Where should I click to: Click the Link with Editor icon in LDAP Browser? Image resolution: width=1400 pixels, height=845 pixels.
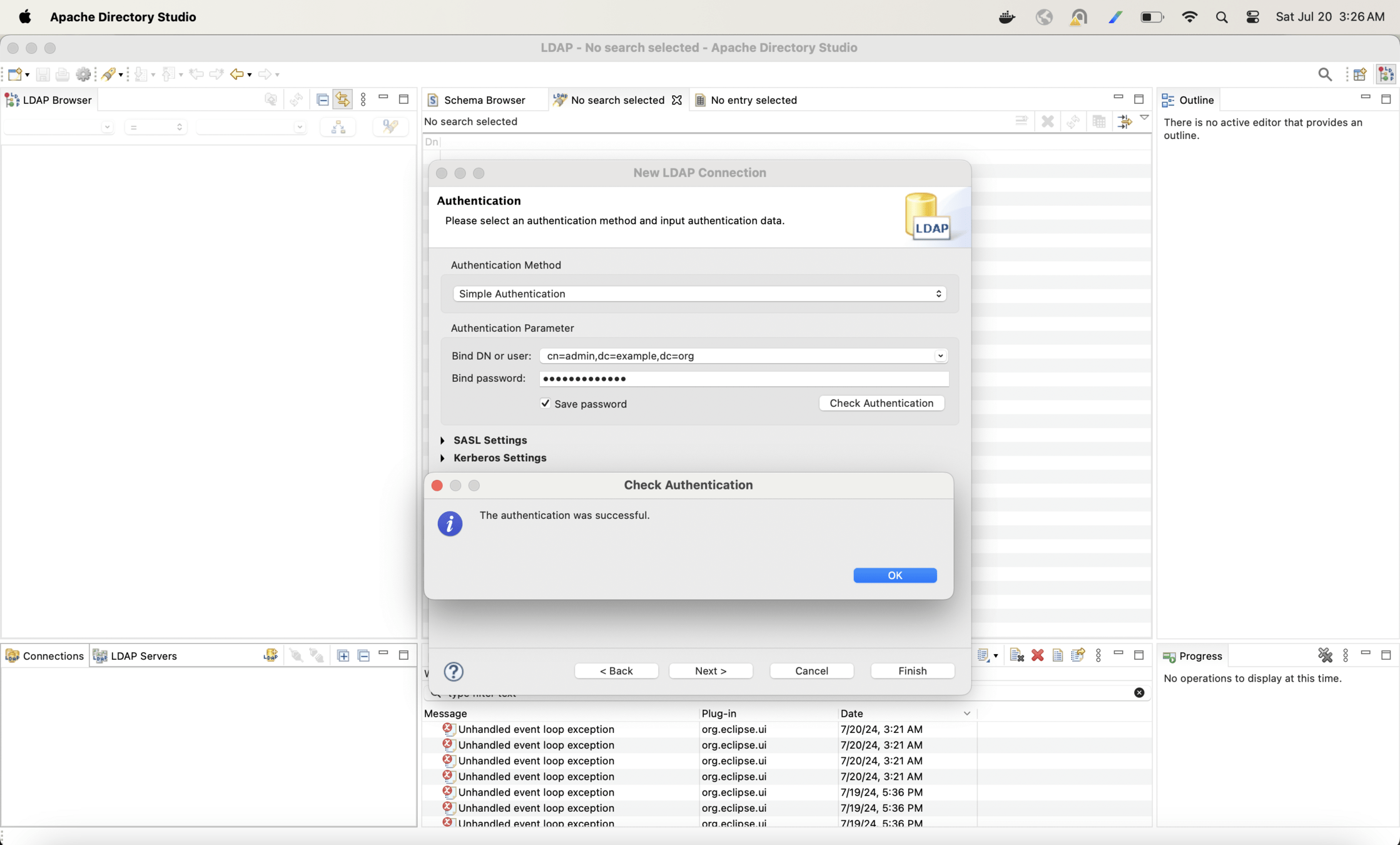pos(343,100)
